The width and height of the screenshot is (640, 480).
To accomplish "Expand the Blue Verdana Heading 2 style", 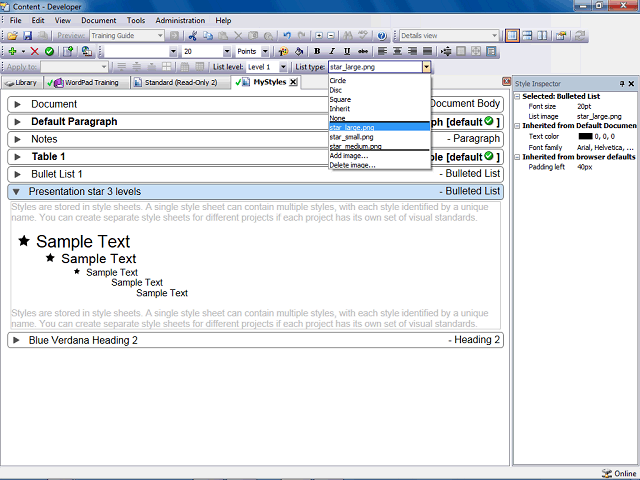I will tap(16, 340).
